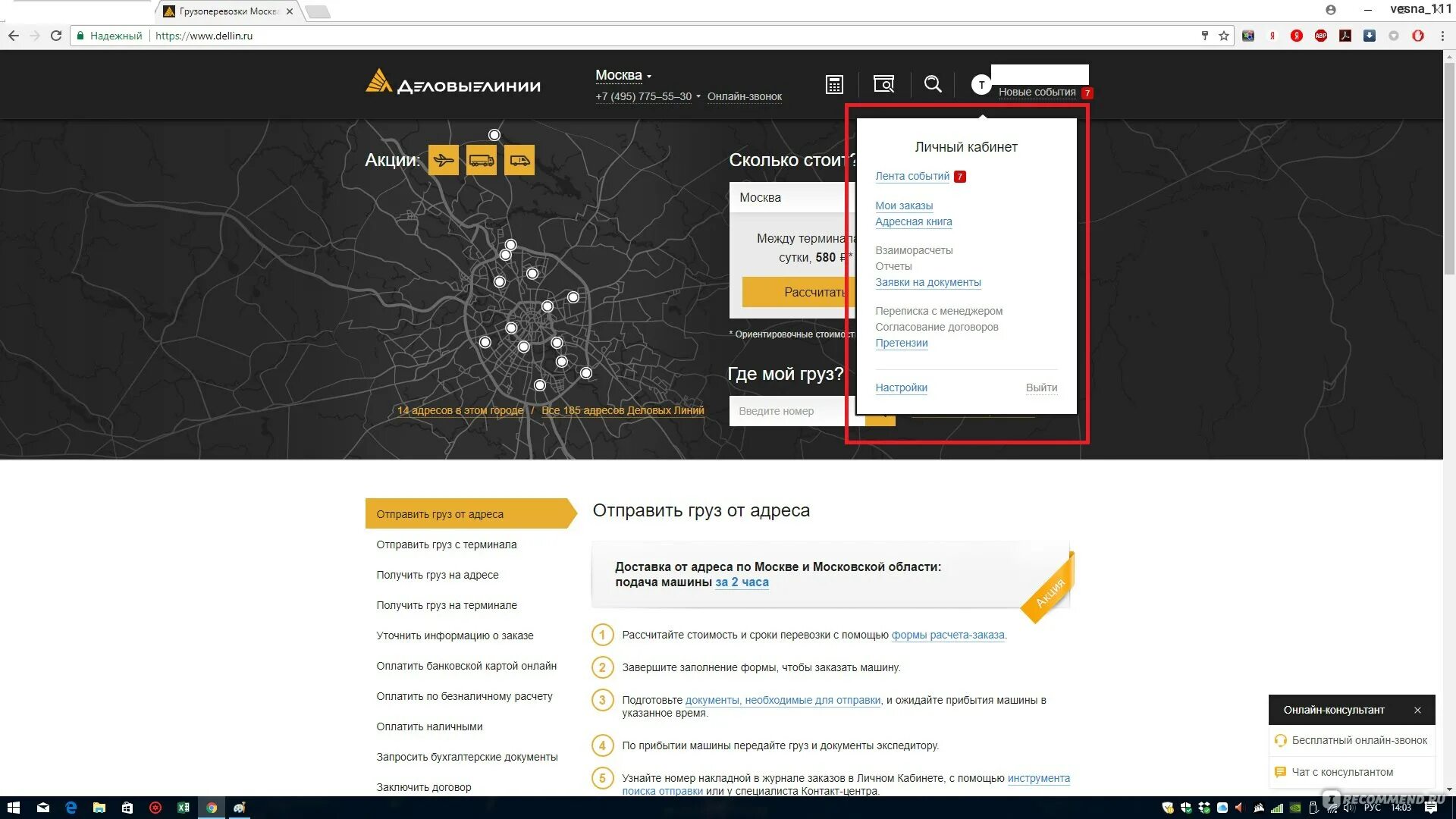Click the calculator icon in header

click(x=832, y=84)
